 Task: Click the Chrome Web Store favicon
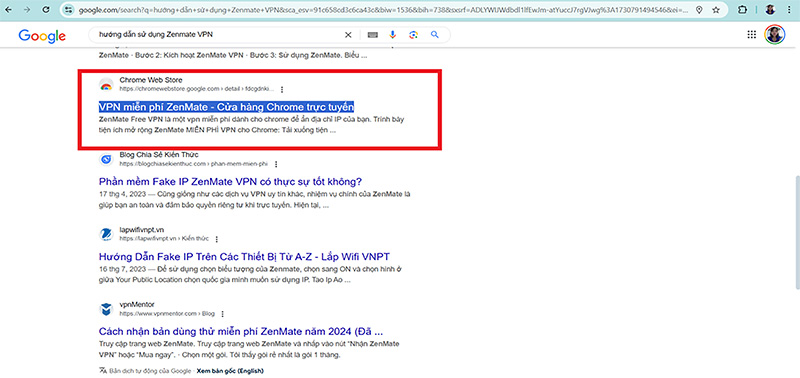coord(106,85)
